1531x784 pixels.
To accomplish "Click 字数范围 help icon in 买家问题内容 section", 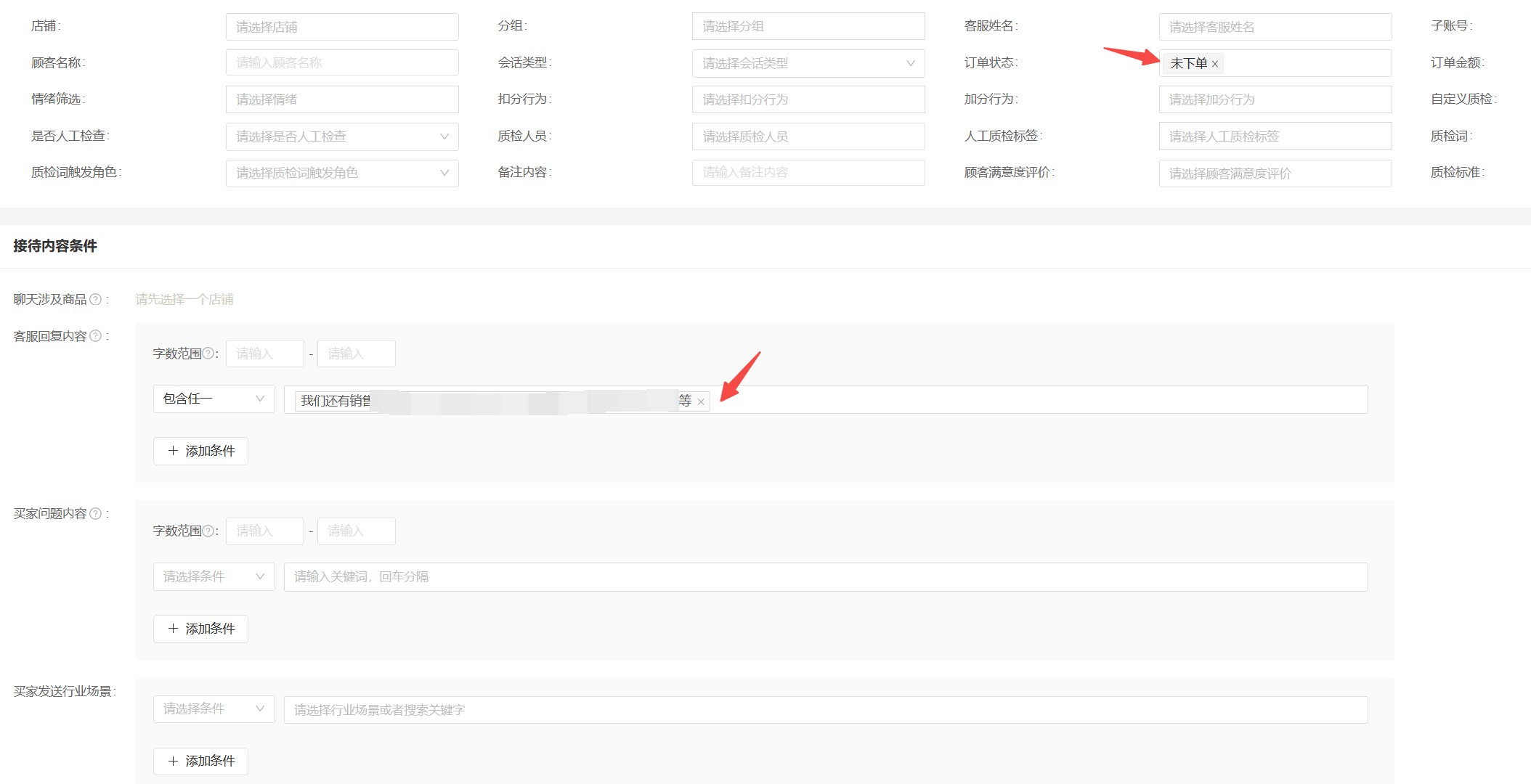I will [x=208, y=531].
